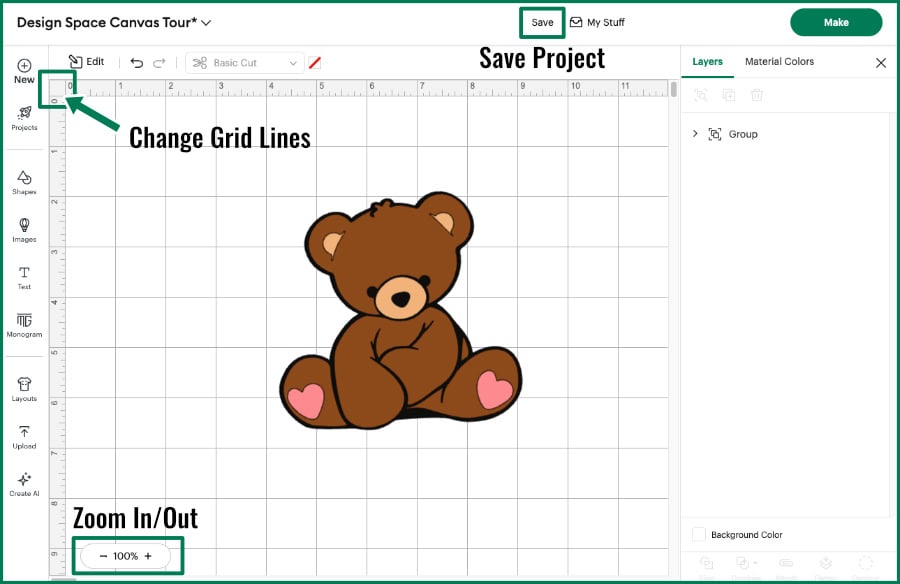
Task: Zoom in with the plus button
Action: pyautogui.click(x=148, y=556)
